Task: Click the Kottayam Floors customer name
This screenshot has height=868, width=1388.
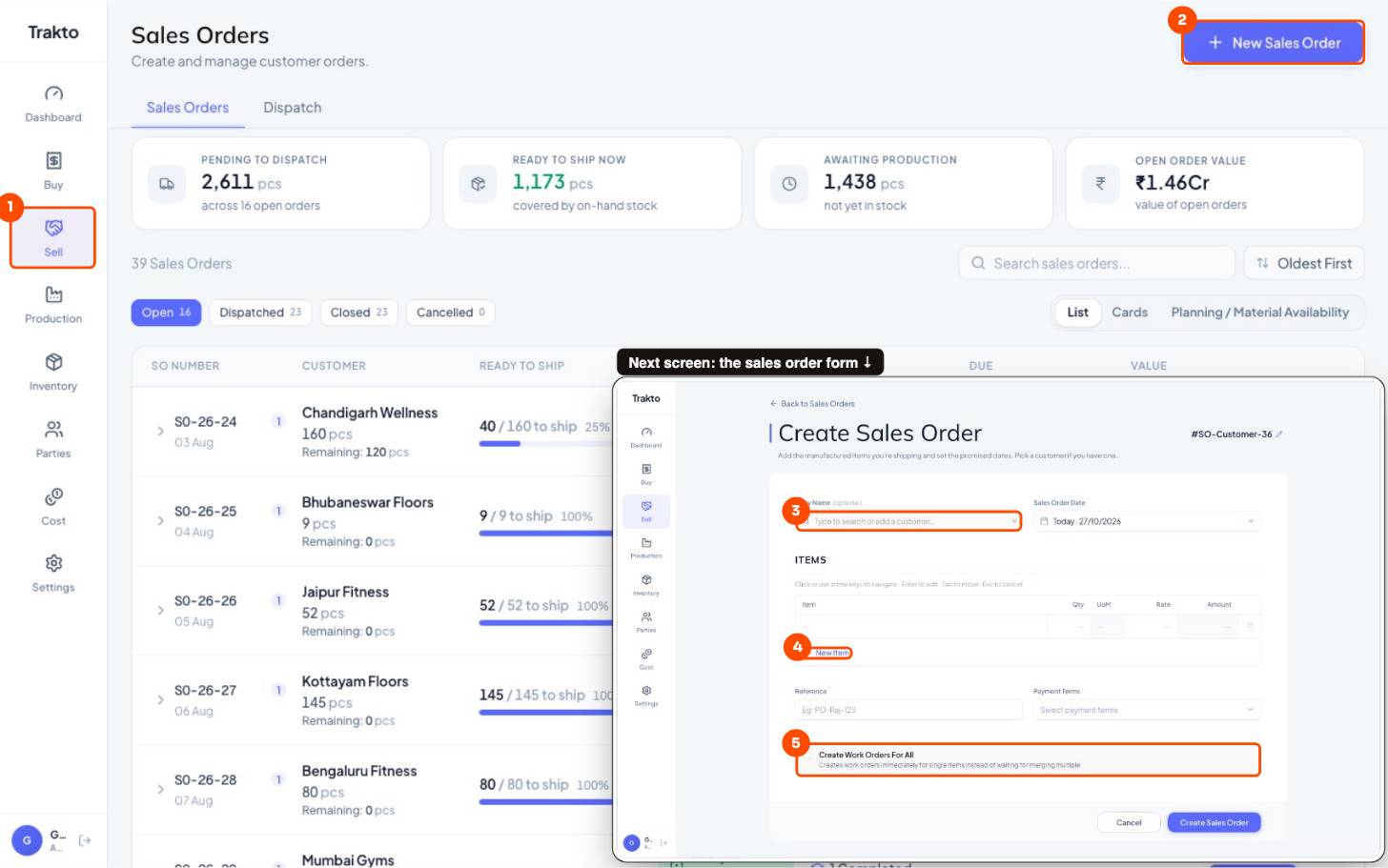Action: 355,681
